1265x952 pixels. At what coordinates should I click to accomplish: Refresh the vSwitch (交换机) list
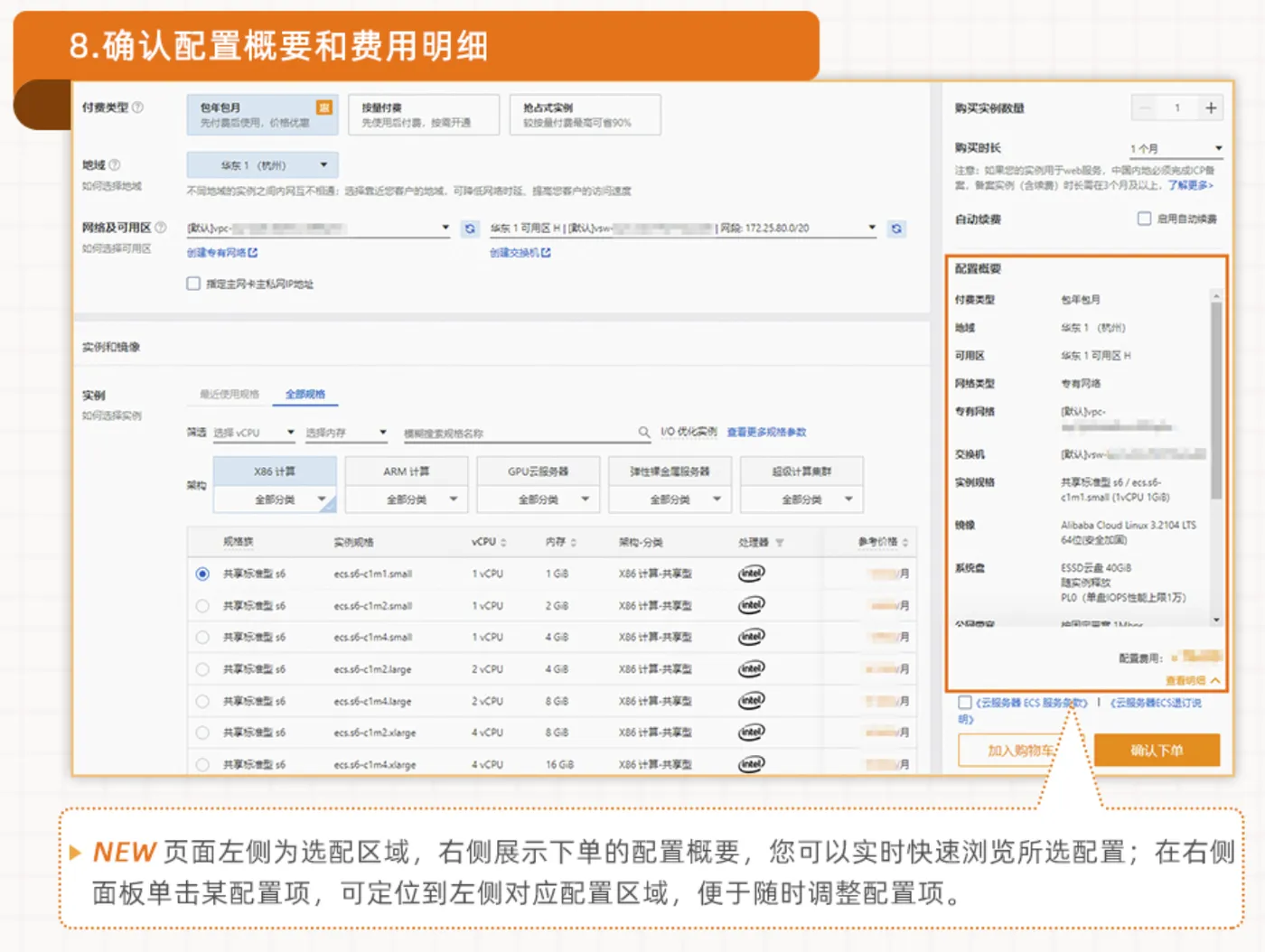895,229
